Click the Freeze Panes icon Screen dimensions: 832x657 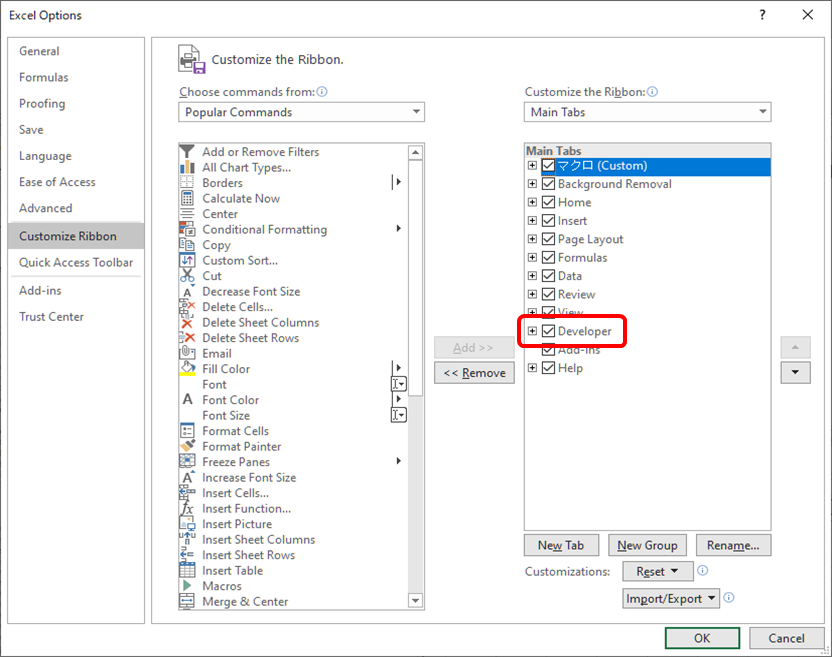point(187,461)
